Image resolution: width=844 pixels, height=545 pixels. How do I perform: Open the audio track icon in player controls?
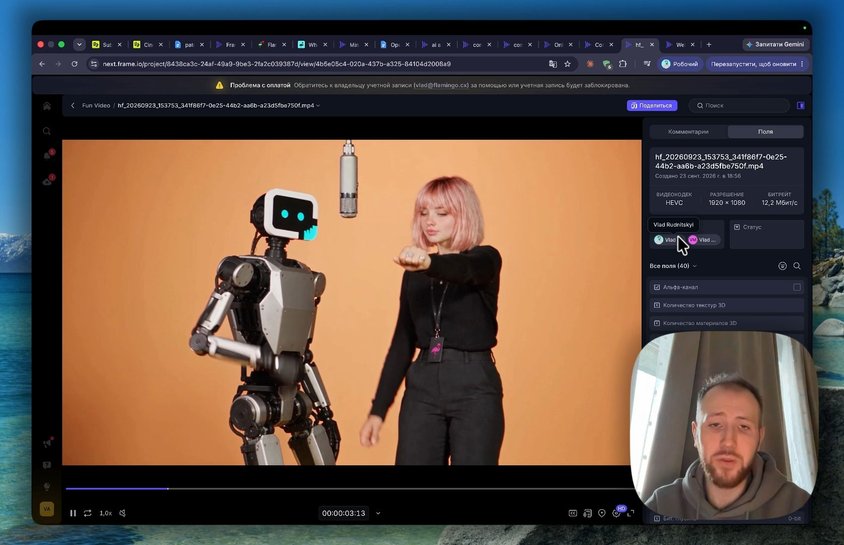[587, 513]
